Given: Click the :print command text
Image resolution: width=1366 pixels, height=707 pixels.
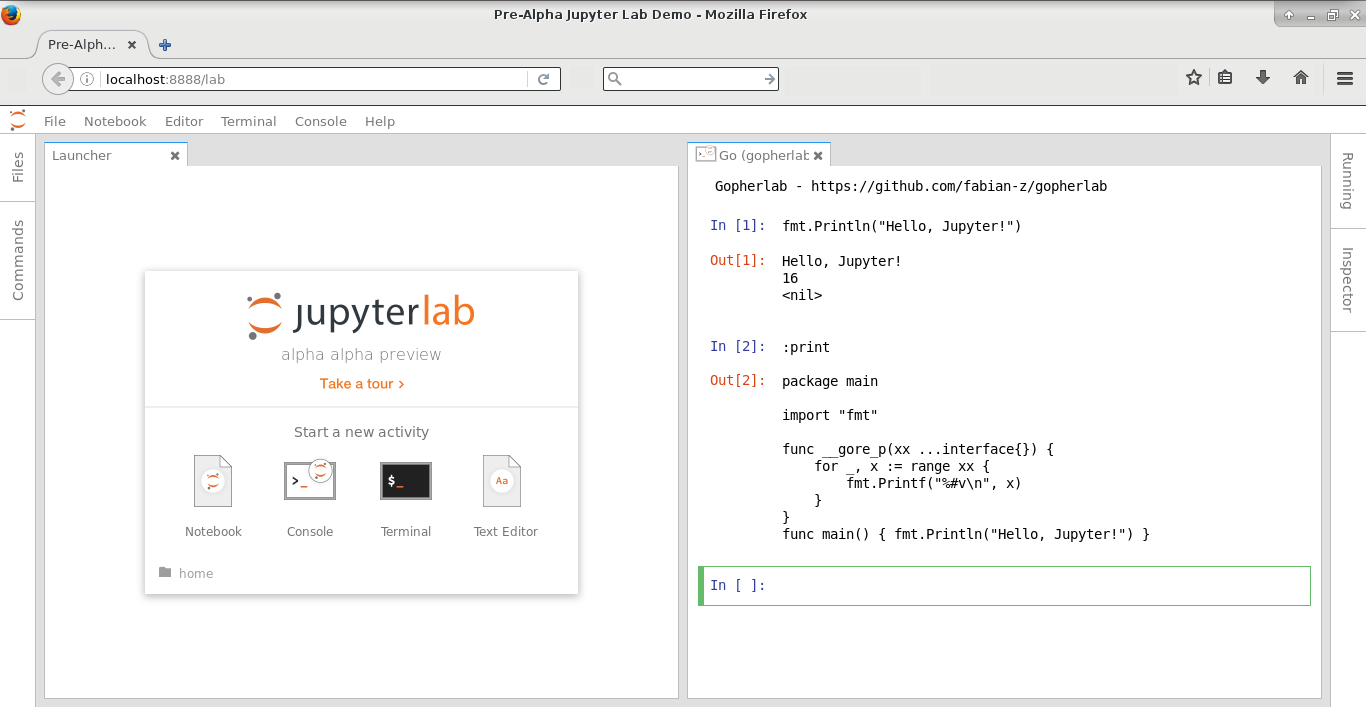Looking at the screenshot, I should coord(806,347).
